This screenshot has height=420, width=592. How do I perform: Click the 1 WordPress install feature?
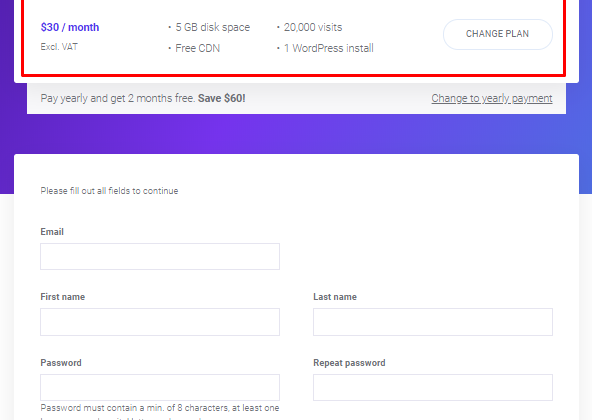tap(328, 48)
